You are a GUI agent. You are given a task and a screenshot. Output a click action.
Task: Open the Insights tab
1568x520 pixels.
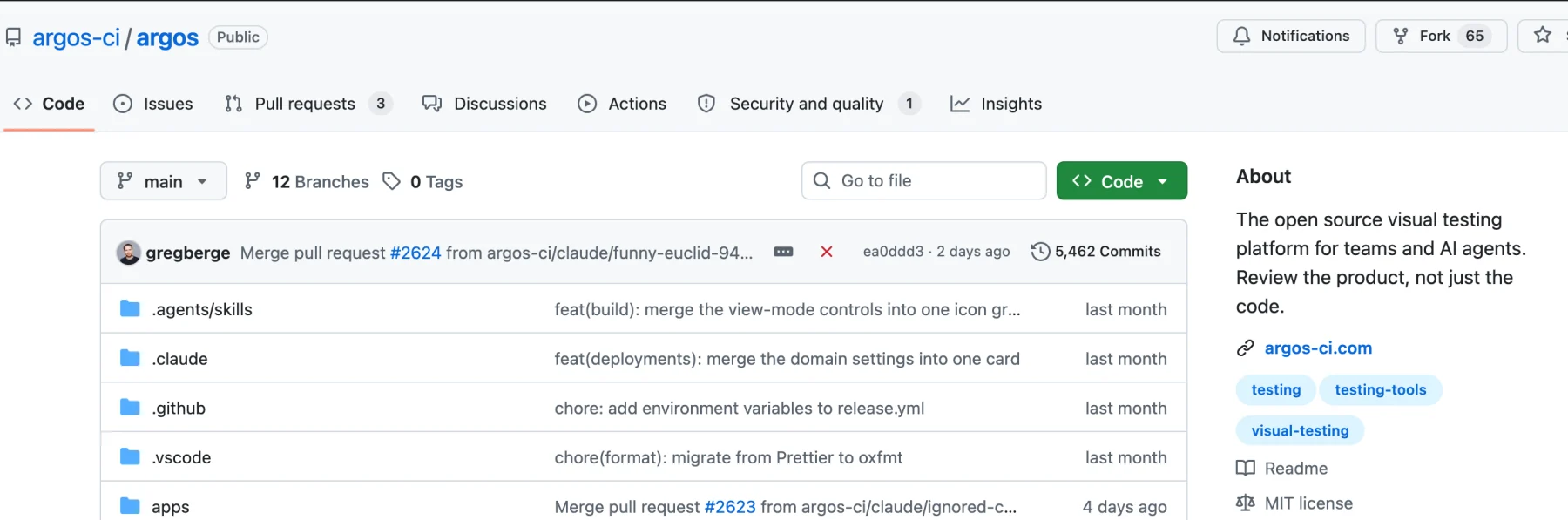[996, 104]
